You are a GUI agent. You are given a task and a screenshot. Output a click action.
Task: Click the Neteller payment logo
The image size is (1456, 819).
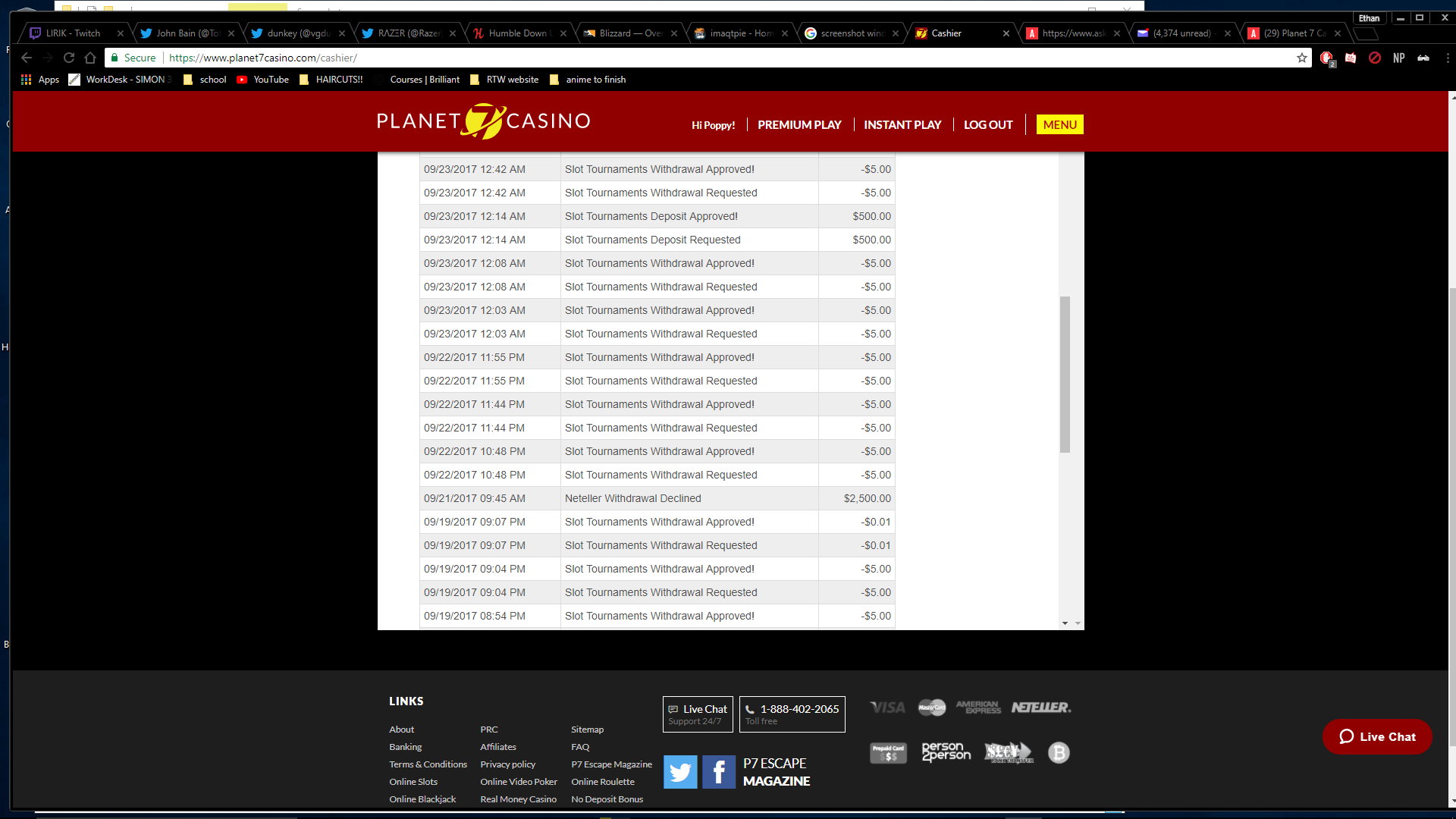click(x=1040, y=708)
